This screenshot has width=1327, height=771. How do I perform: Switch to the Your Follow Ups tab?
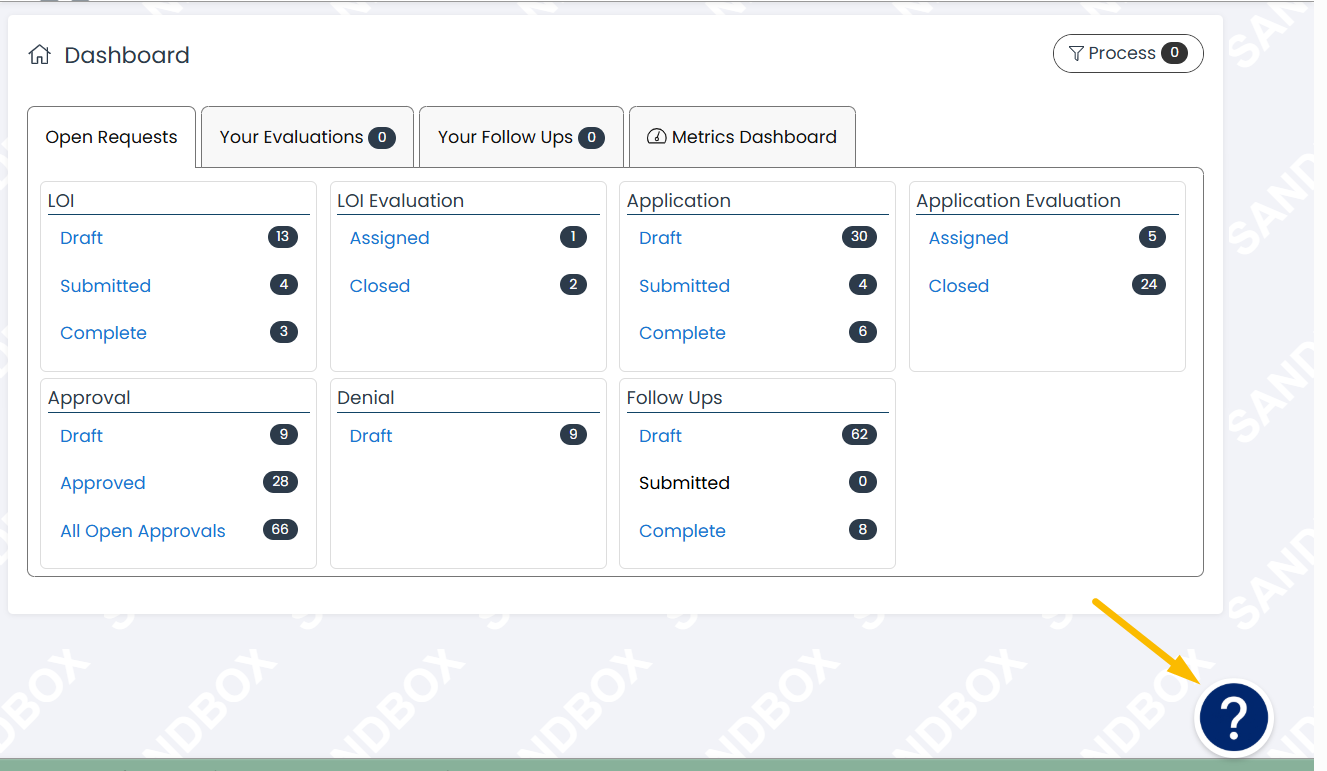pyautogui.click(x=521, y=137)
